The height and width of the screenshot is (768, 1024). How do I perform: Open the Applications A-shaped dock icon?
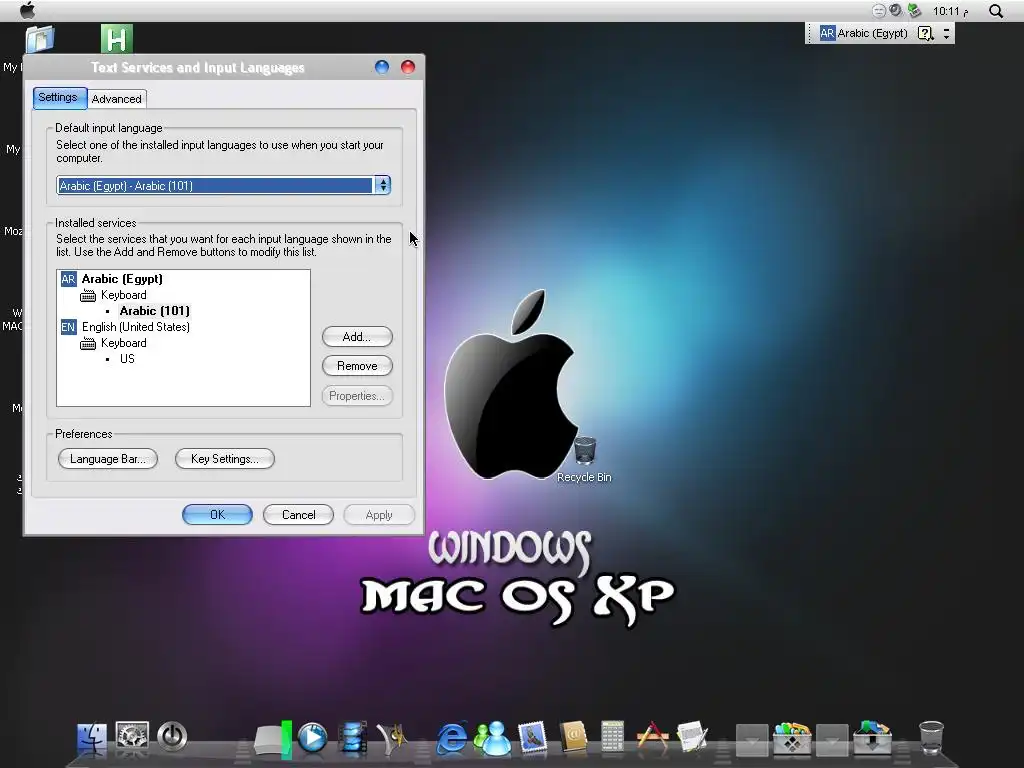[652, 737]
